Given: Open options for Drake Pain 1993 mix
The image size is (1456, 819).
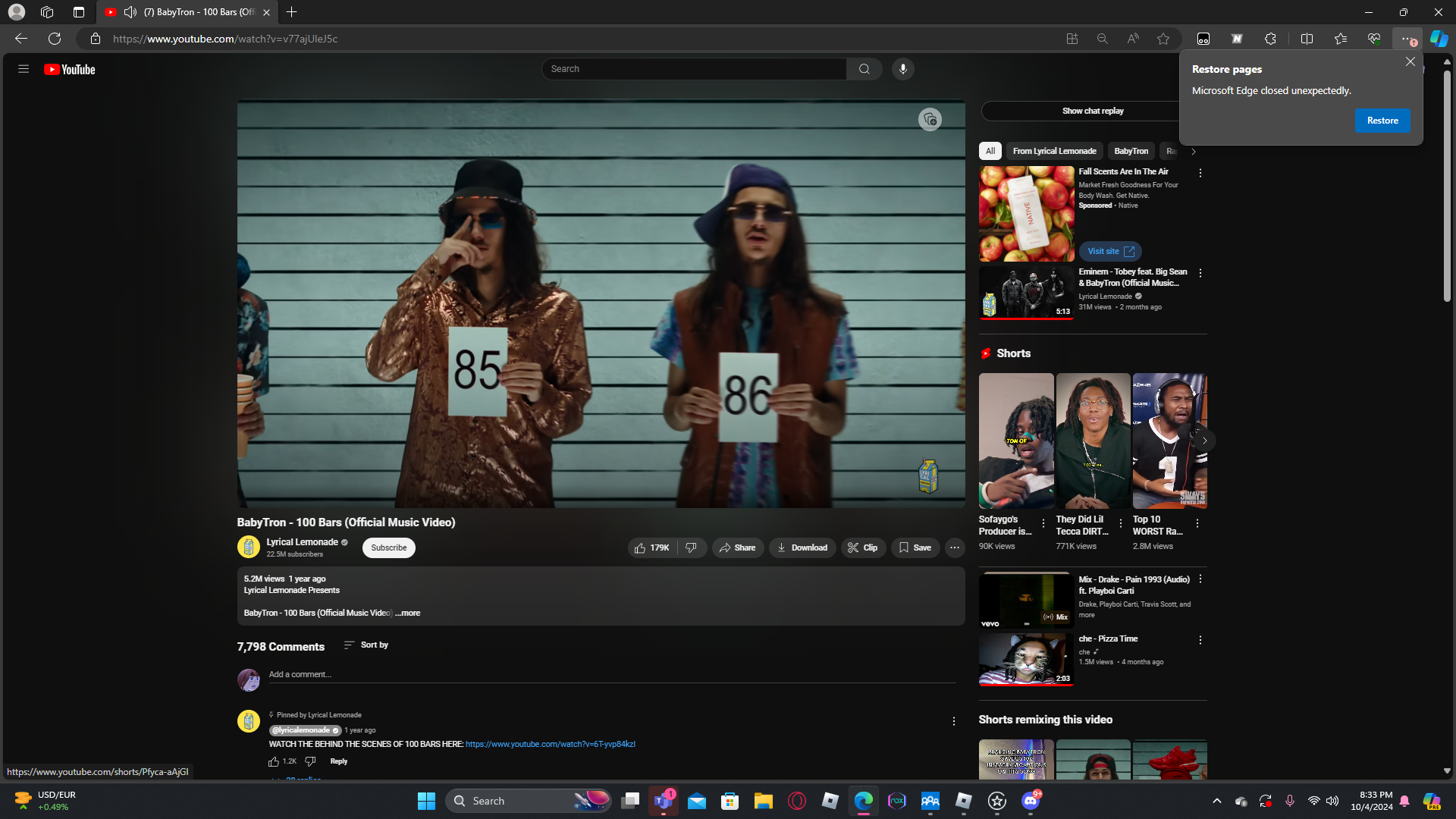Looking at the screenshot, I should coord(1200,579).
